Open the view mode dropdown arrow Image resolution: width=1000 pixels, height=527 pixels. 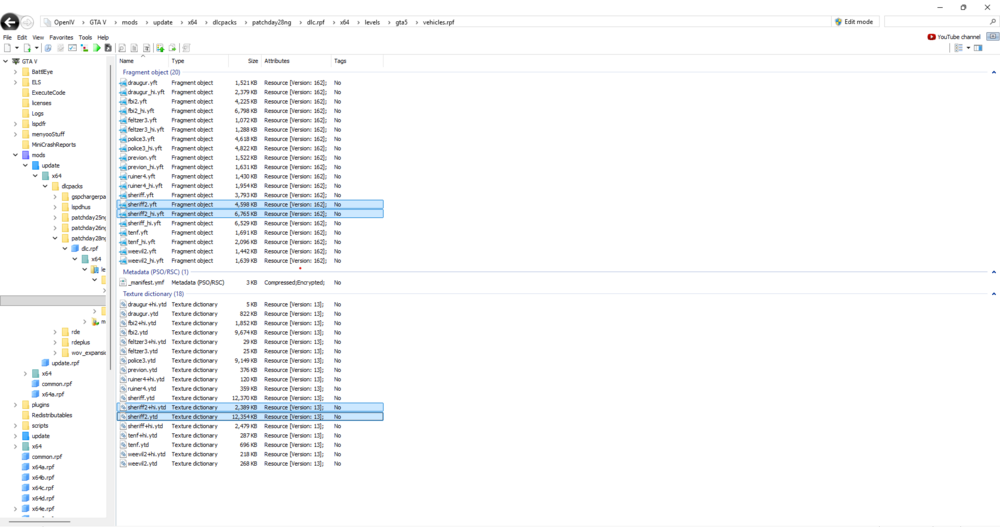click(968, 48)
